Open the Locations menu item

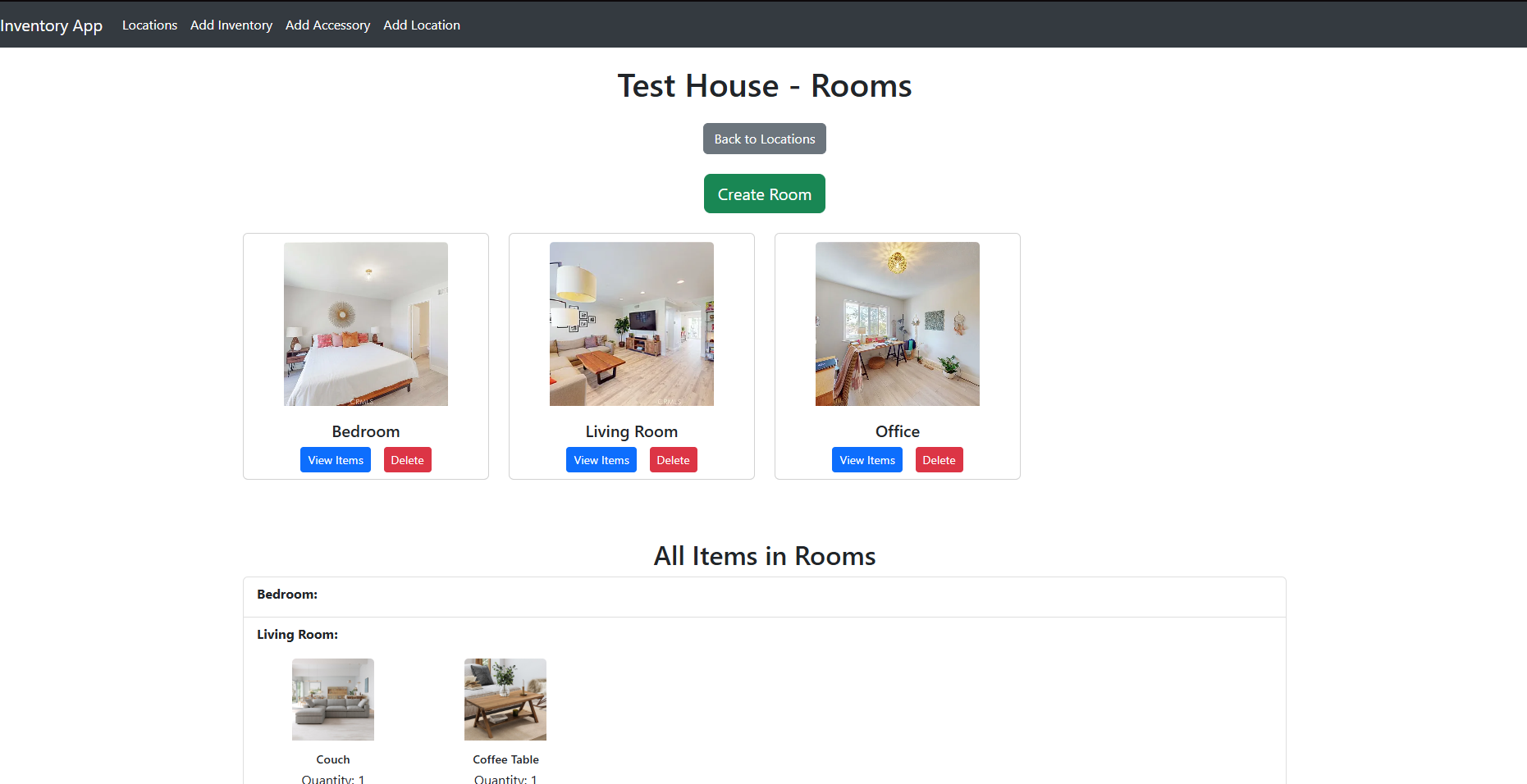[x=149, y=25]
